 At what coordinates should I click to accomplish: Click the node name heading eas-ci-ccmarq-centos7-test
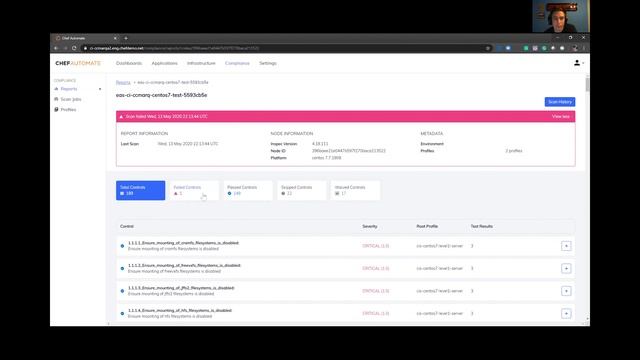pyautogui.click(x=161, y=95)
